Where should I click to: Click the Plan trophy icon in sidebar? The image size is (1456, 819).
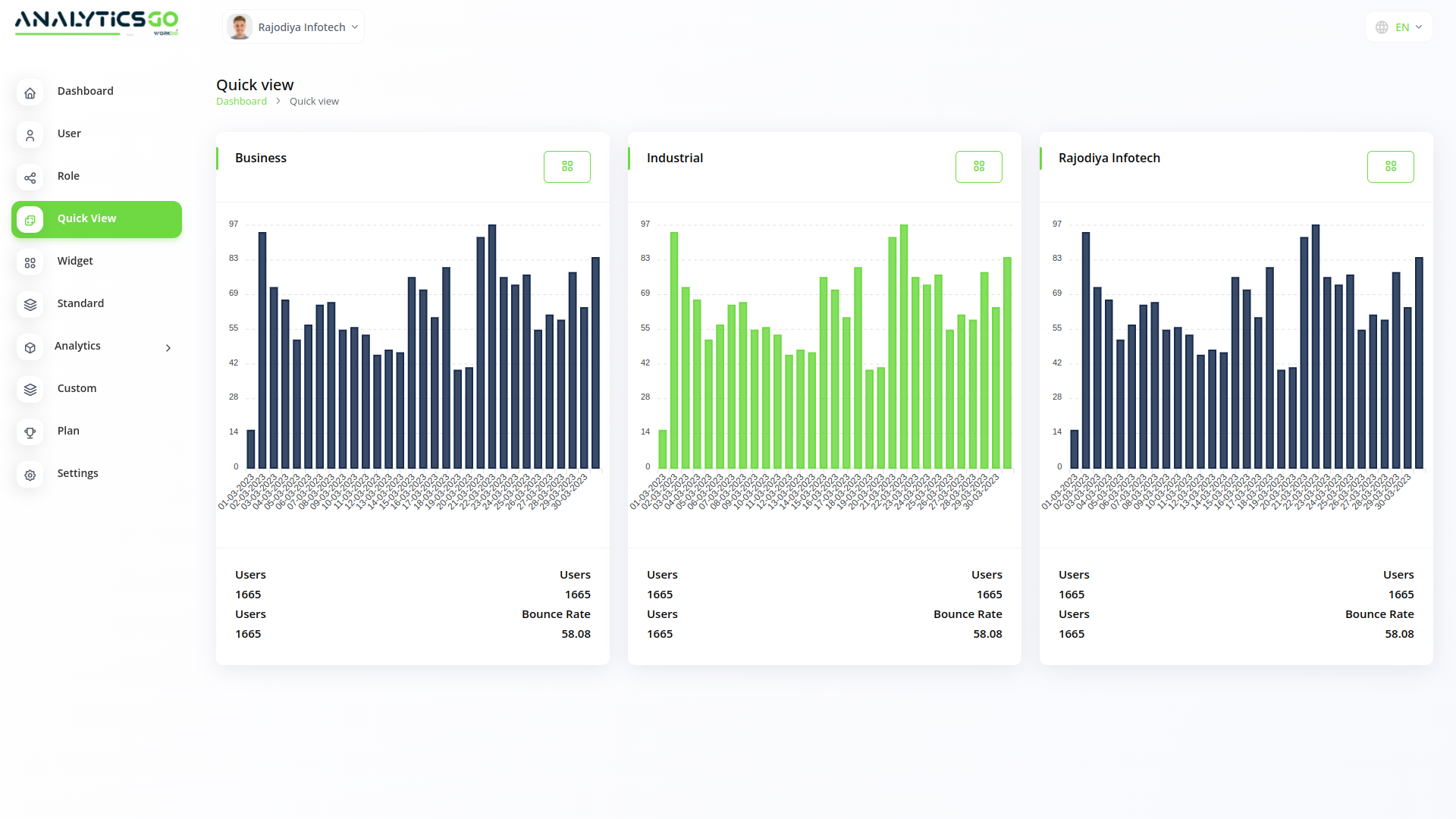pos(30,432)
